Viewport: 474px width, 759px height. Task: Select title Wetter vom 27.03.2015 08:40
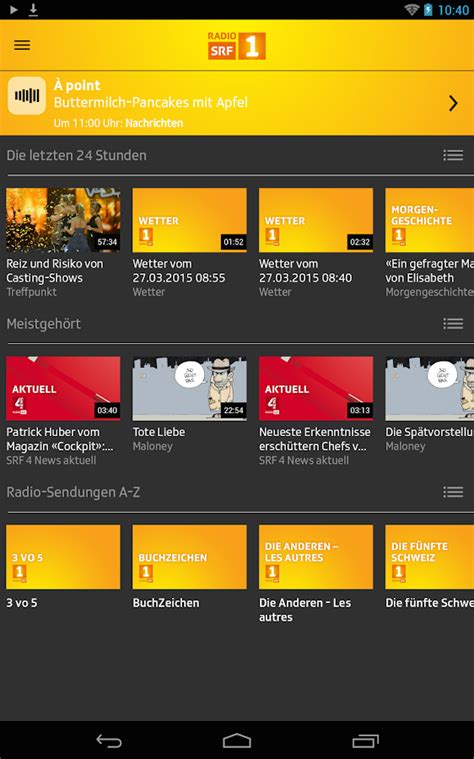tap(305, 271)
